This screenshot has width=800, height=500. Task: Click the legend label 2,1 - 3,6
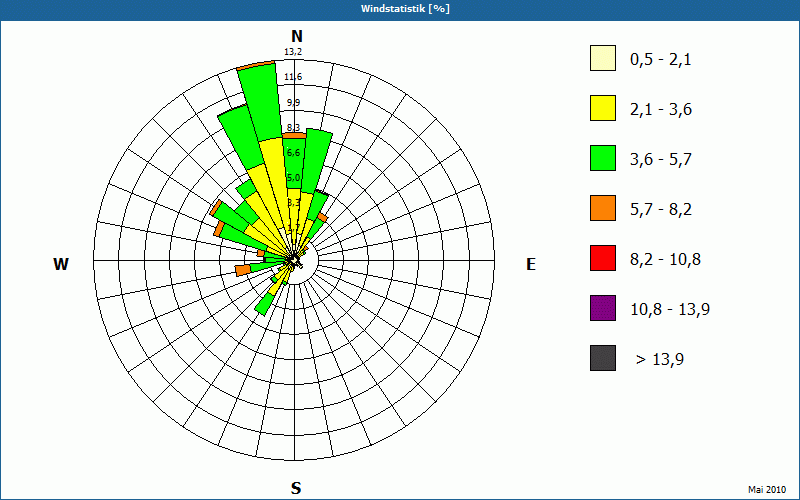(x=661, y=110)
